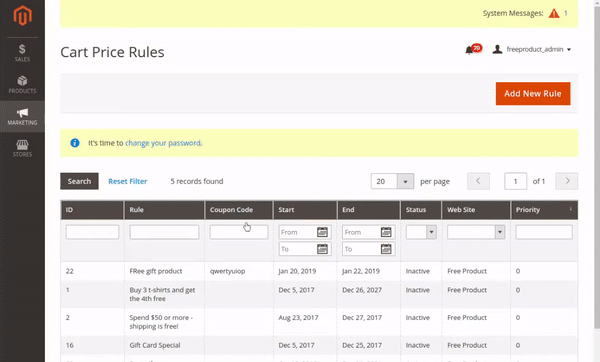Sort by Coupon Code column header

tap(239, 210)
